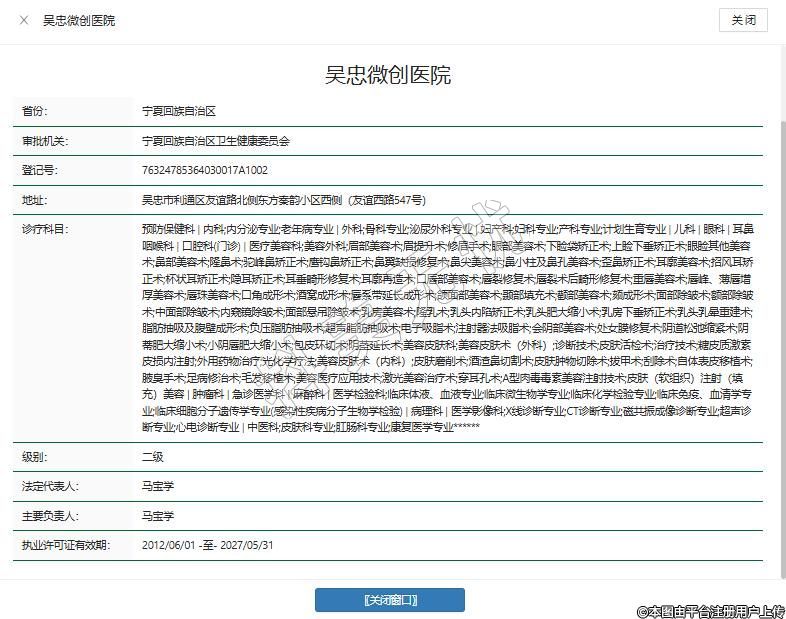Select the 登记号 row label
The image size is (786, 619).
(40, 171)
